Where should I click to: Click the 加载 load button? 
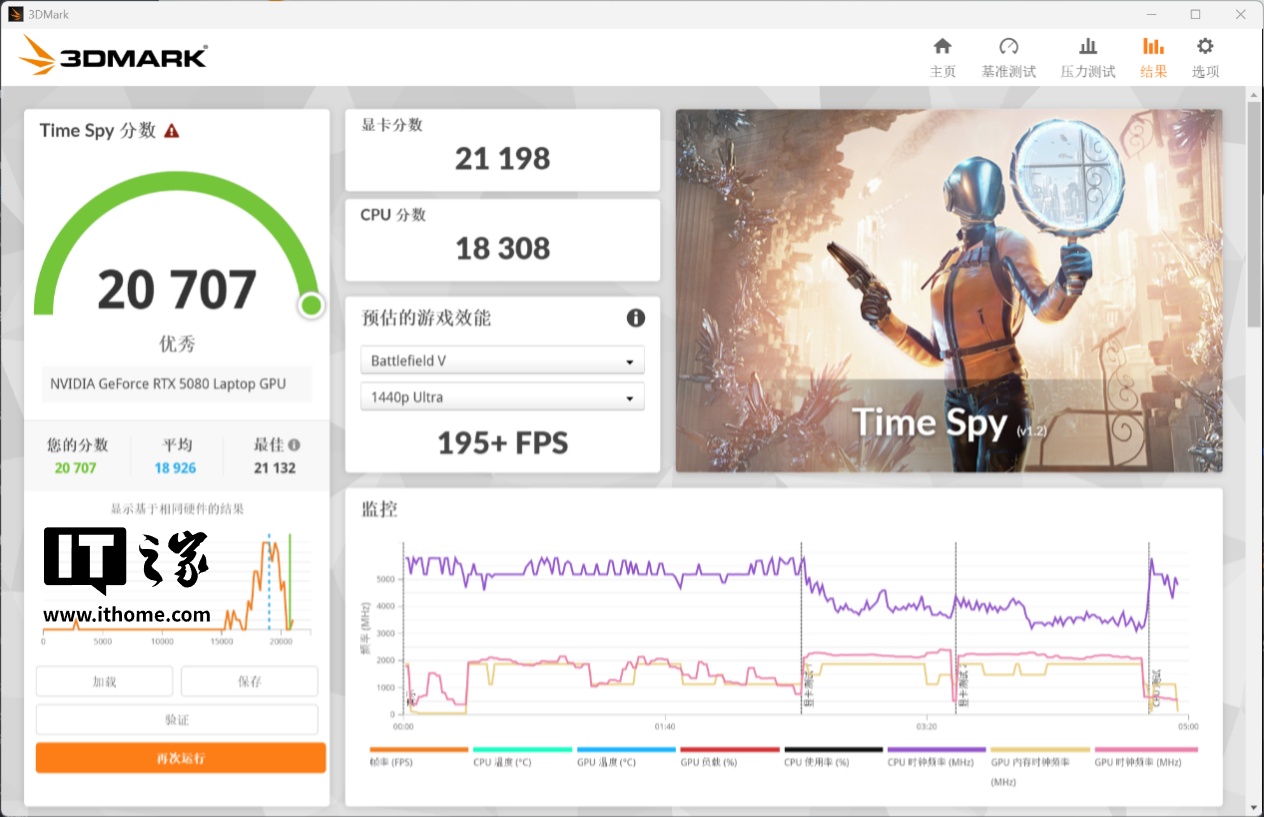(x=104, y=681)
